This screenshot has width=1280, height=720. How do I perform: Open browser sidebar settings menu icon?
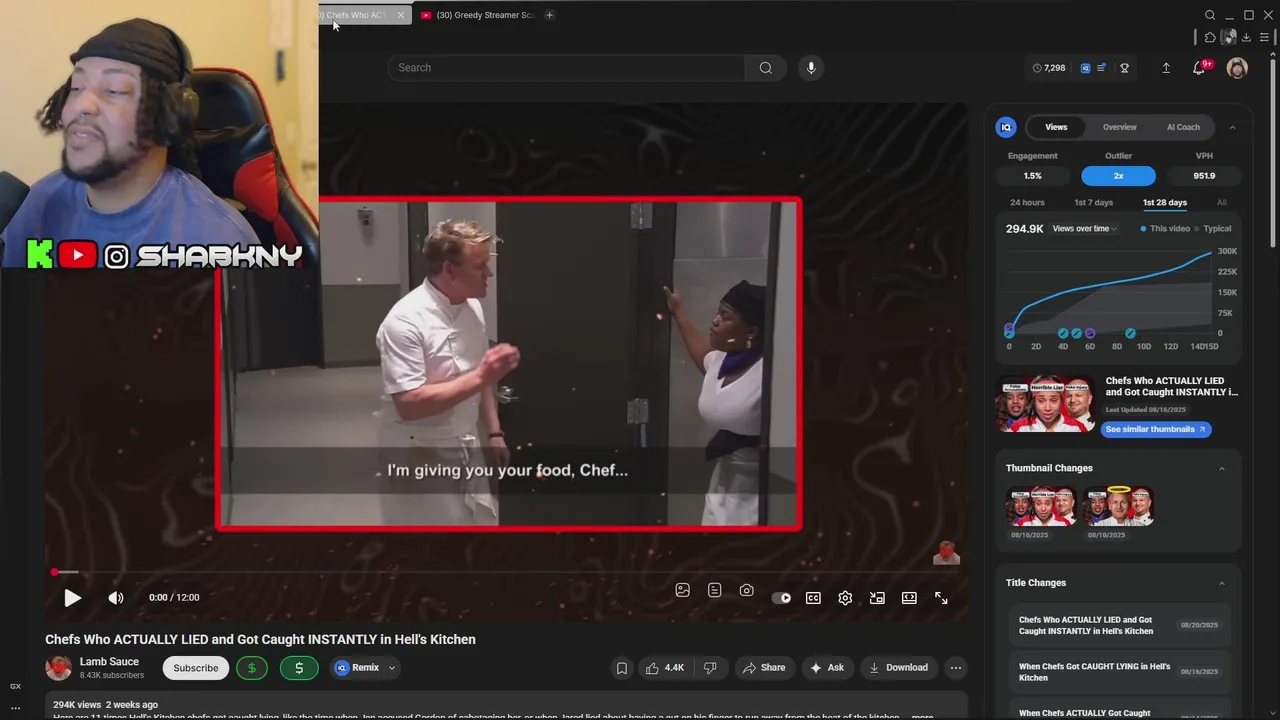pyautogui.click(x=1265, y=37)
